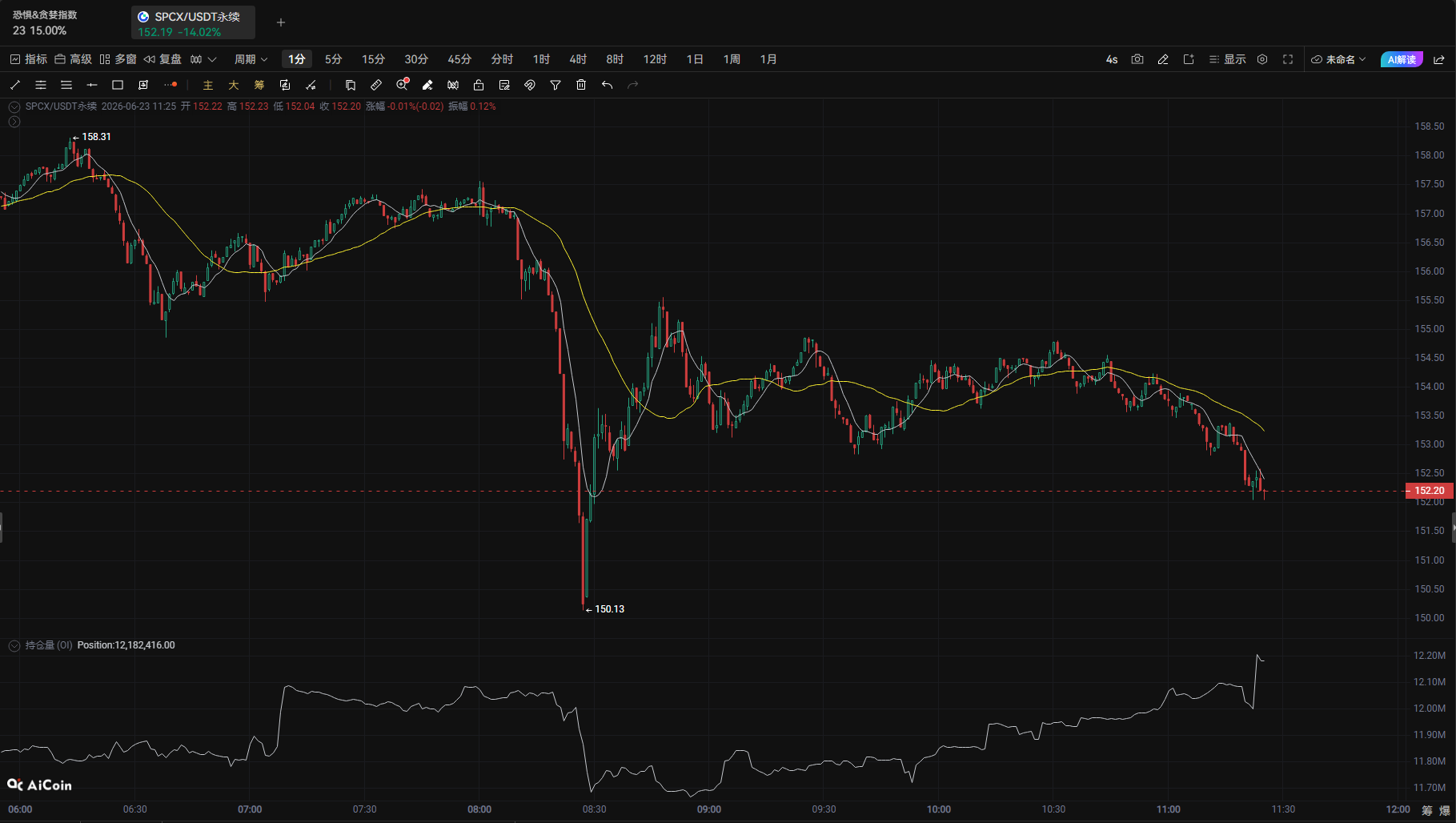The height and width of the screenshot is (823, 1456).
Task: Click the 筹 chip distribution icon in toolbar
Action: [x=259, y=85]
